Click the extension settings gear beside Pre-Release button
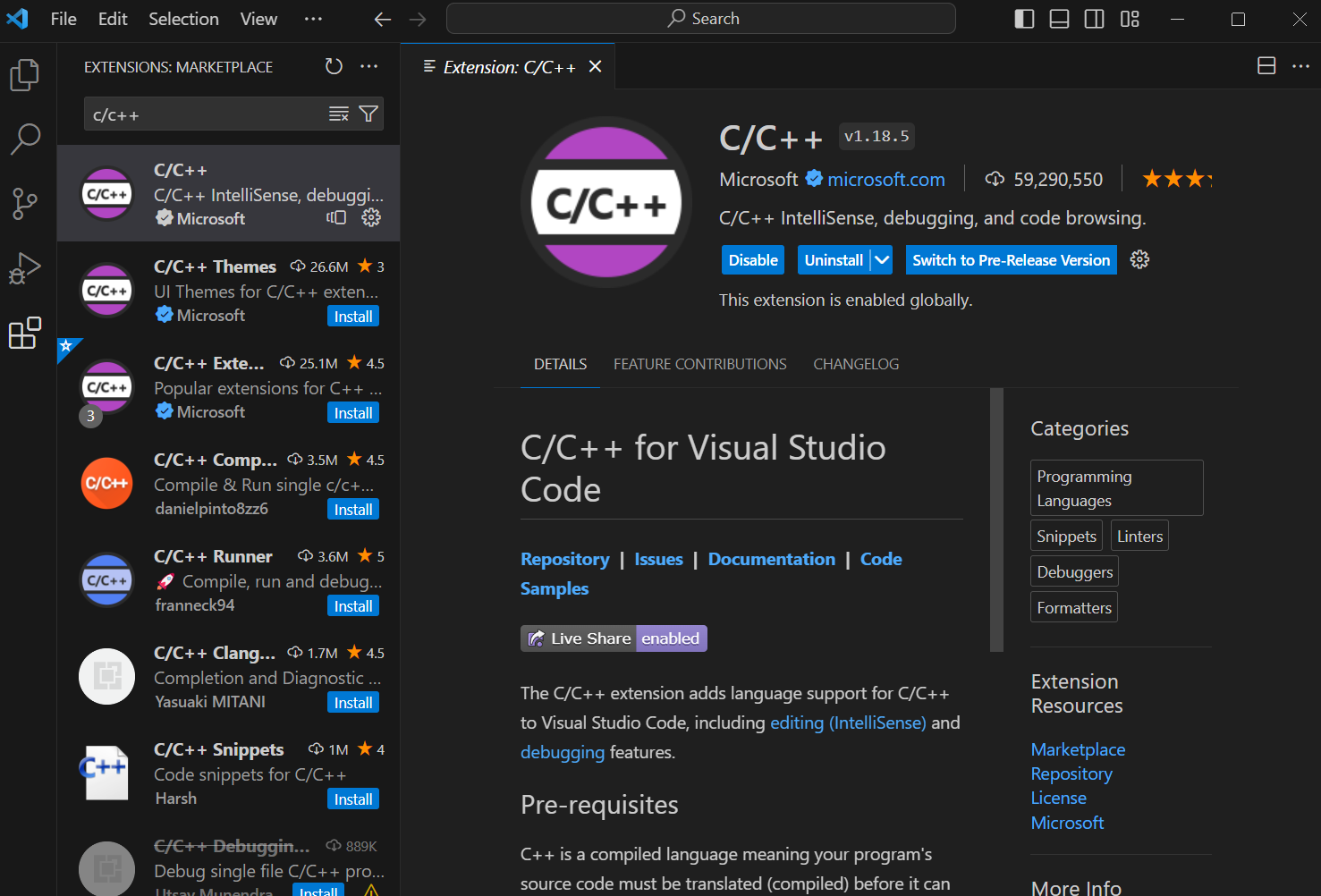 click(1139, 259)
